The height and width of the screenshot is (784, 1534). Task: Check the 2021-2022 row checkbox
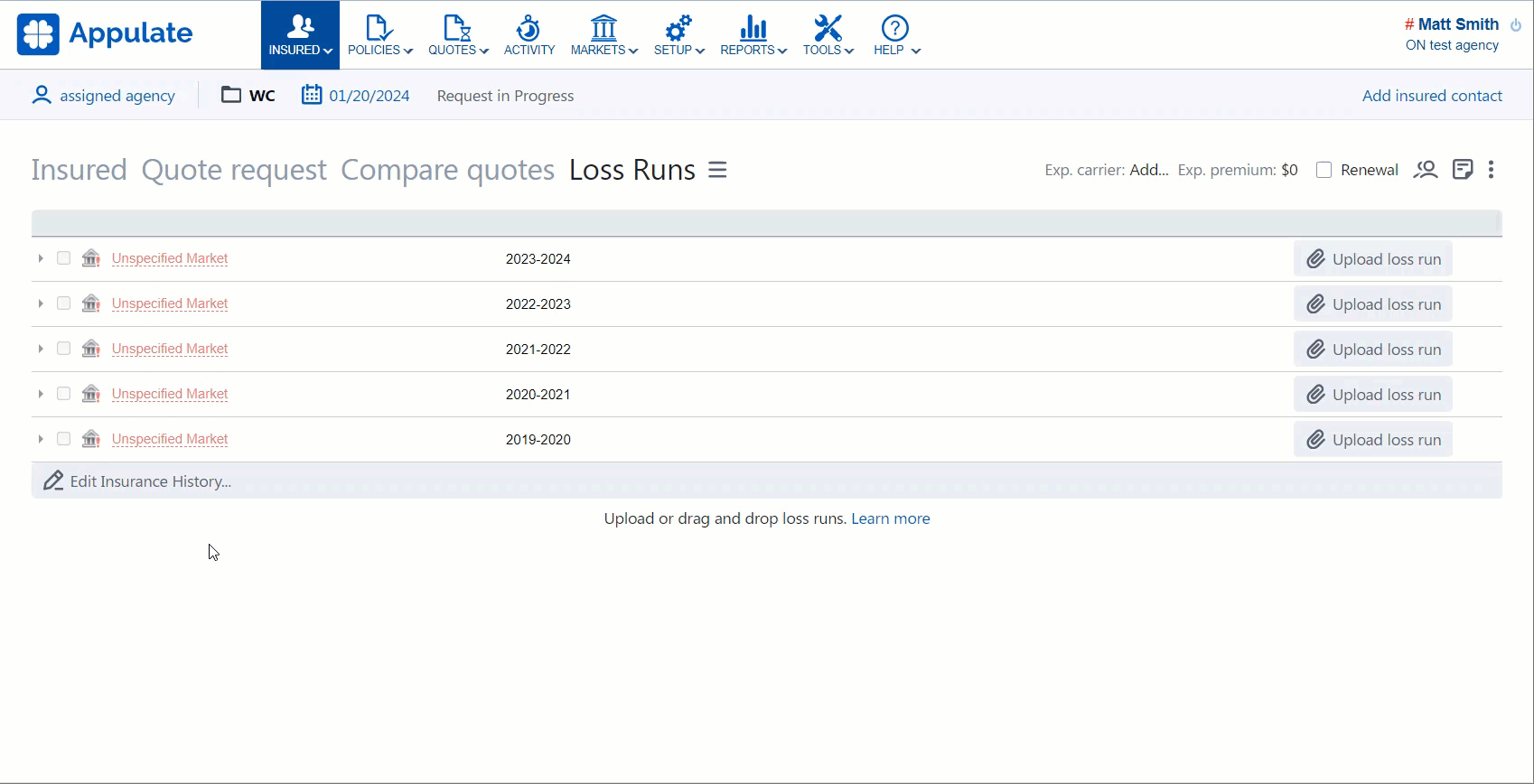pyautogui.click(x=63, y=349)
